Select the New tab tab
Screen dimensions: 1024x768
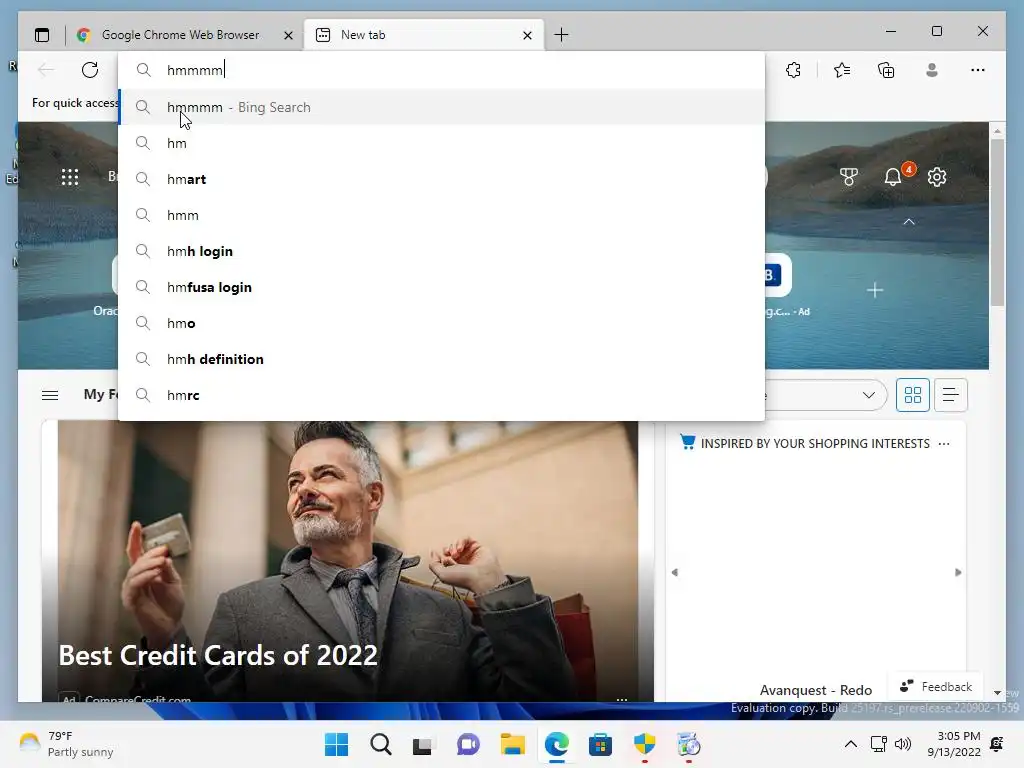click(x=424, y=35)
